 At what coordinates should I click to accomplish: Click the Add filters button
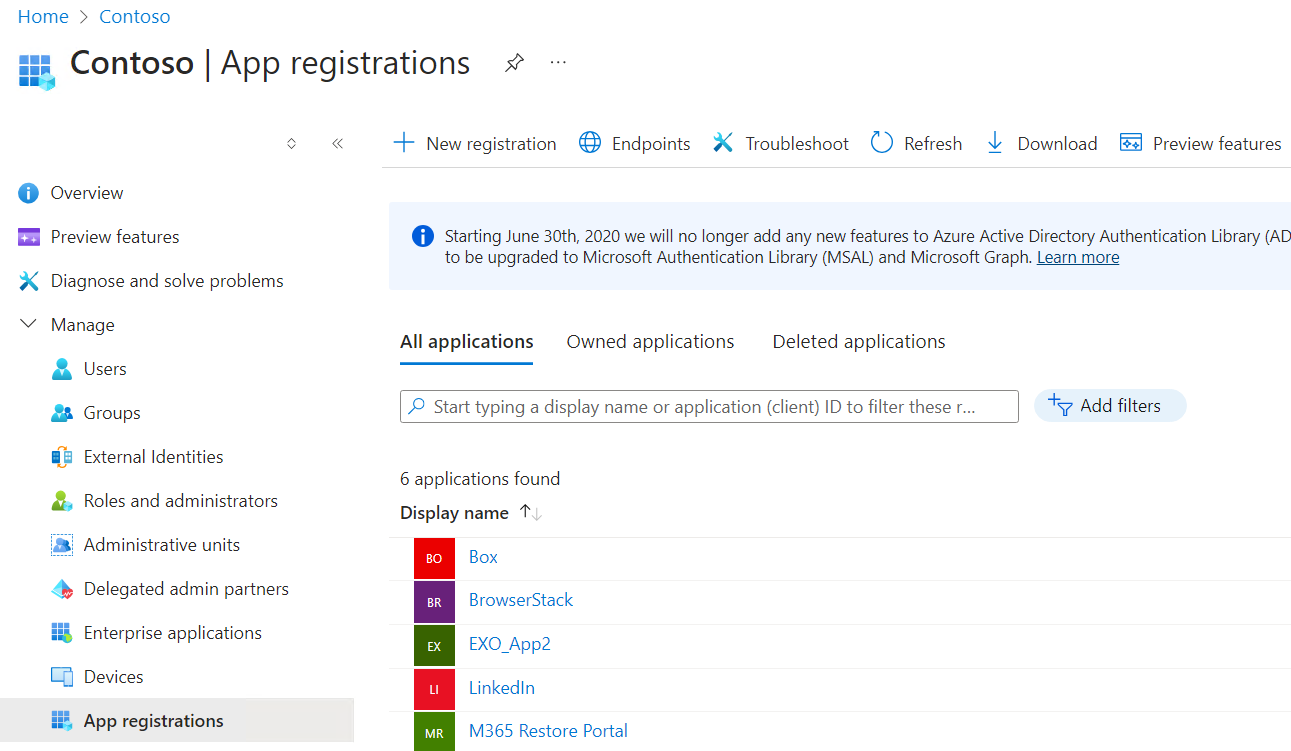point(1110,406)
